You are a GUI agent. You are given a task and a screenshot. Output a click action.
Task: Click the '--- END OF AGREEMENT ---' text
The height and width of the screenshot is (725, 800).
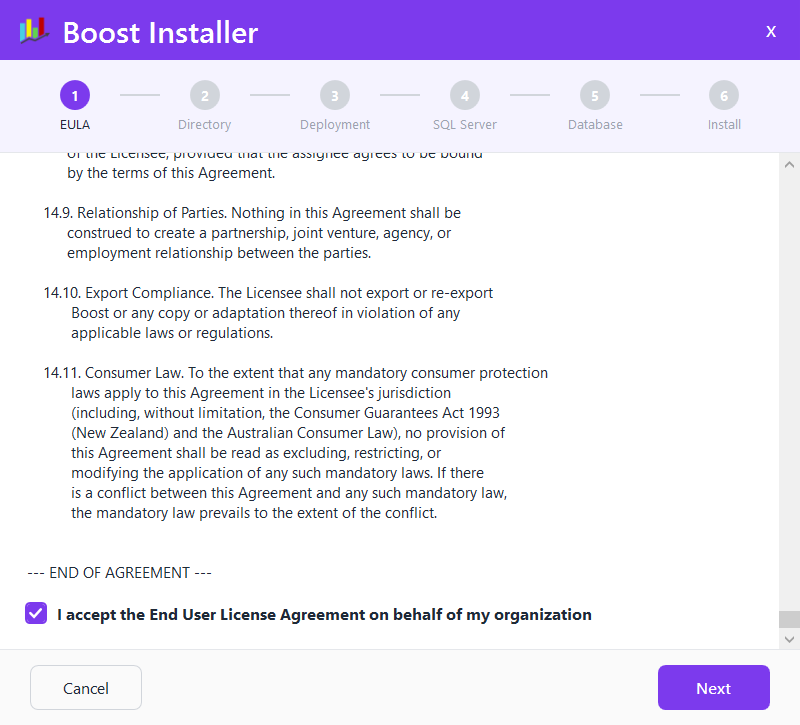[119, 573]
